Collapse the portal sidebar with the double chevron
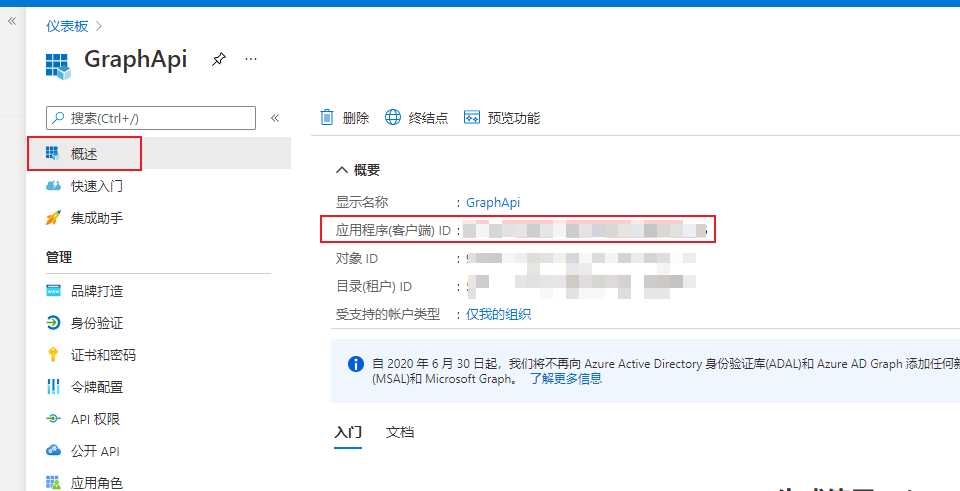 [12, 21]
